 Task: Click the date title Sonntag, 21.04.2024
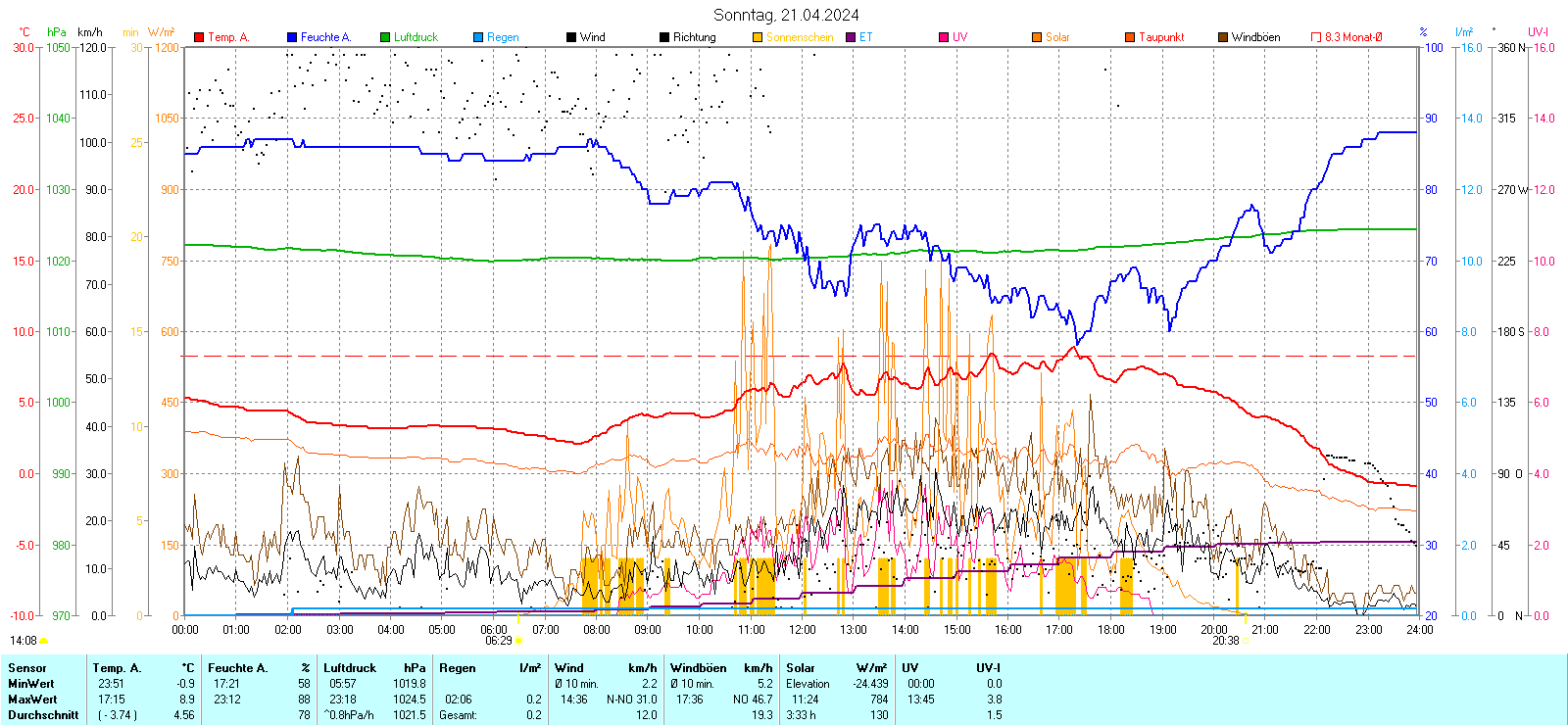tap(786, 15)
